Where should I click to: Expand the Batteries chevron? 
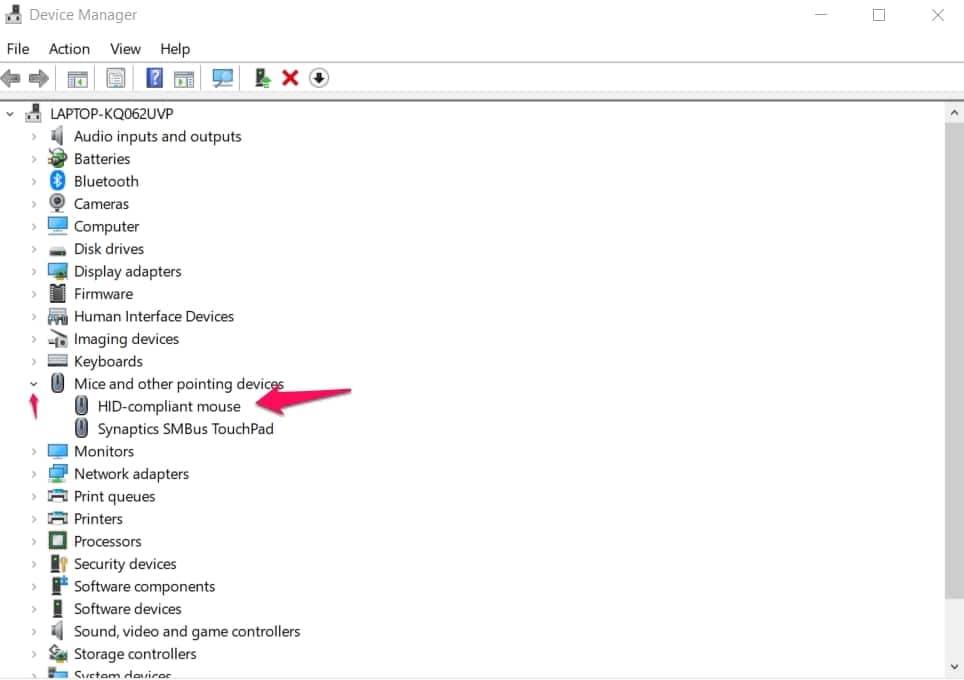coord(34,159)
